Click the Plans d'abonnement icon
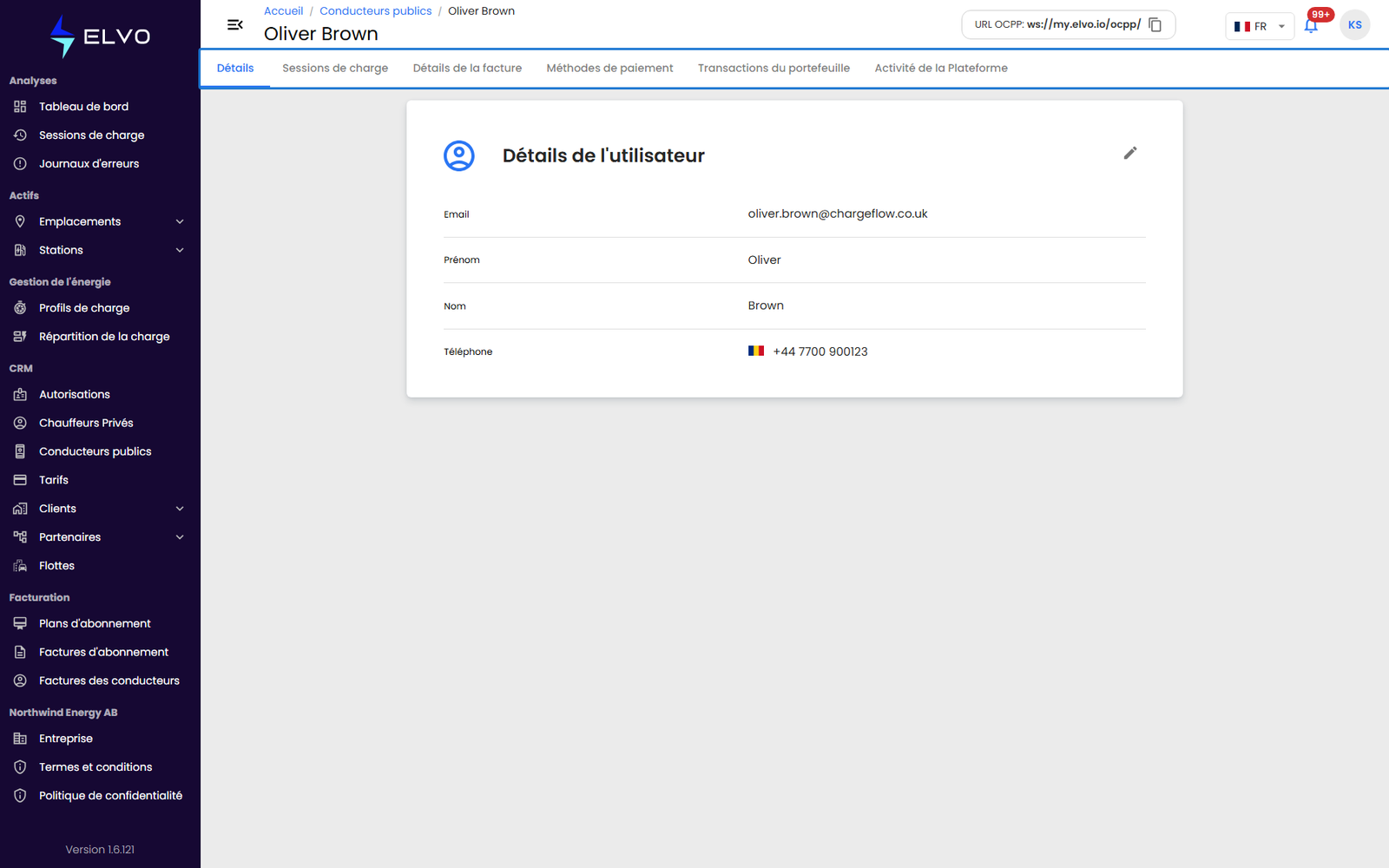 [x=20, y=623]
